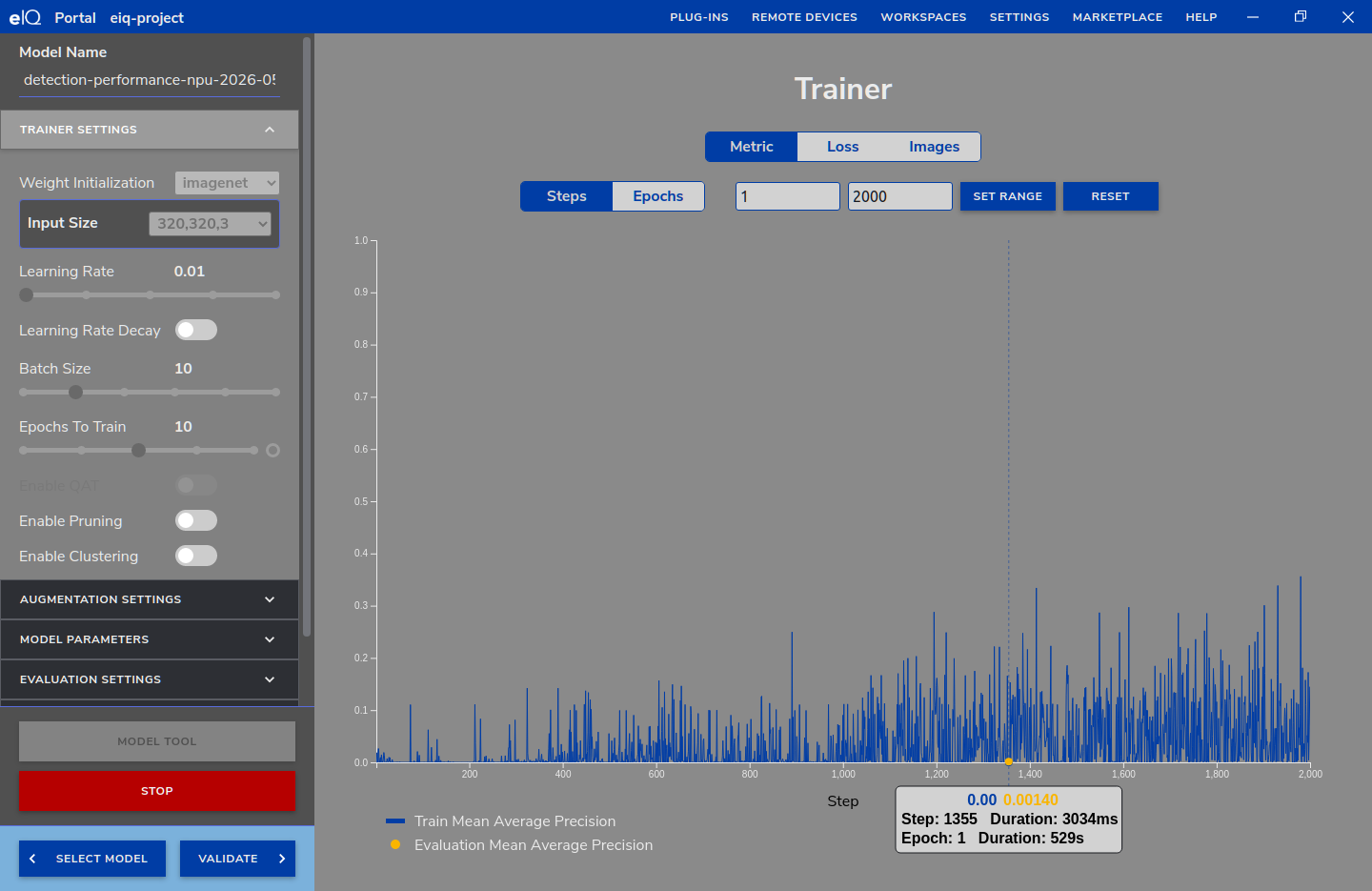Click the right arrow icon on Validate
The height and width of the screenshot is (891, 1372).
[282, 859]
